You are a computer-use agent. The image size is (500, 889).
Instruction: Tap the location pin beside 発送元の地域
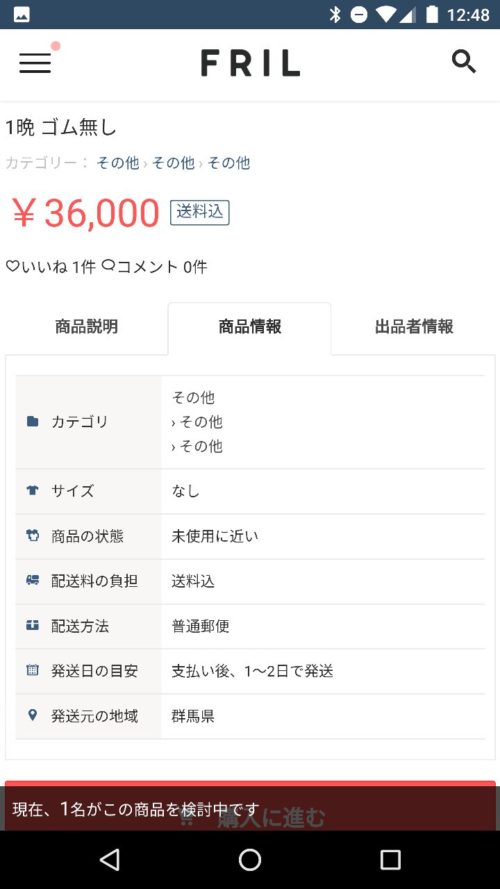coord(33,715)
